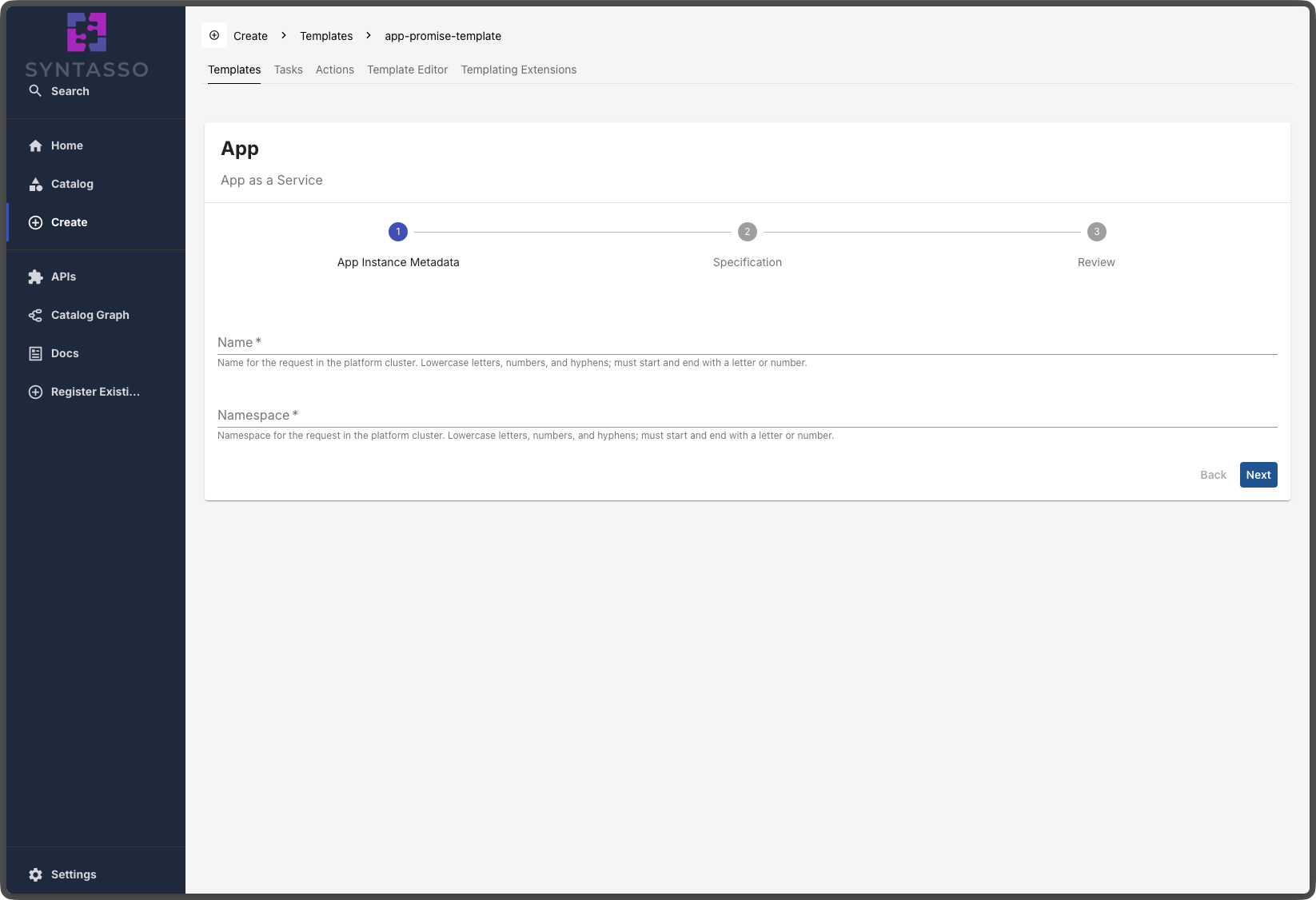1316x900 pixels.
Task: Click the Catalog shapes icon
Action: pyautogui.click(x=35, y=184)
